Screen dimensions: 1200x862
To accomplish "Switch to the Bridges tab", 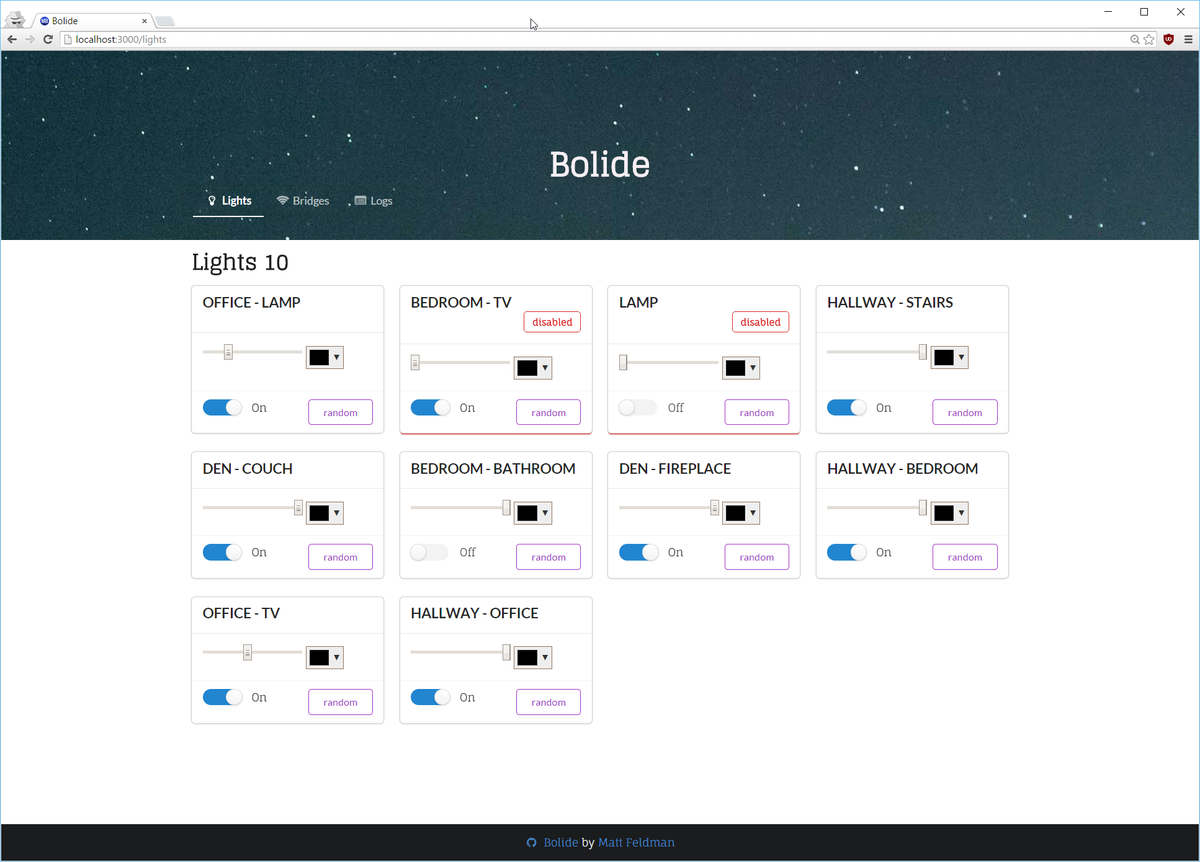I will coord(303,201).
